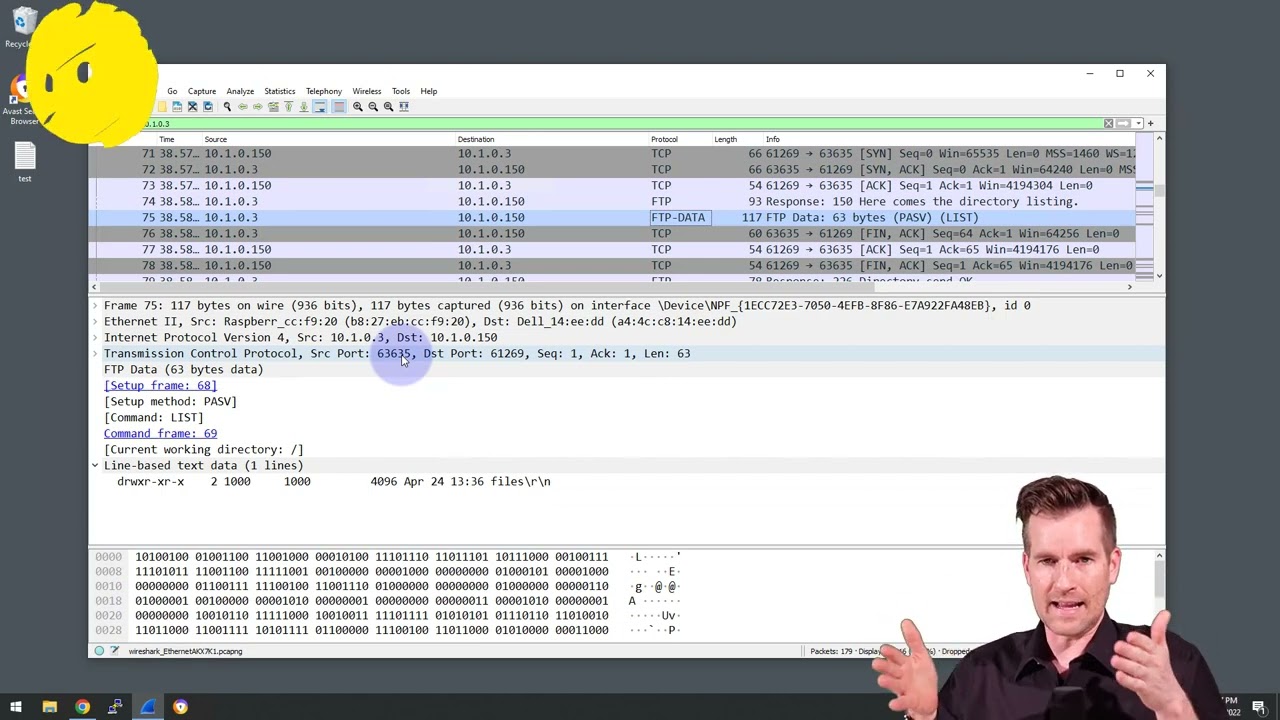Open the Telephony menu
The image size is (1280, 720).
pos(324,91)
